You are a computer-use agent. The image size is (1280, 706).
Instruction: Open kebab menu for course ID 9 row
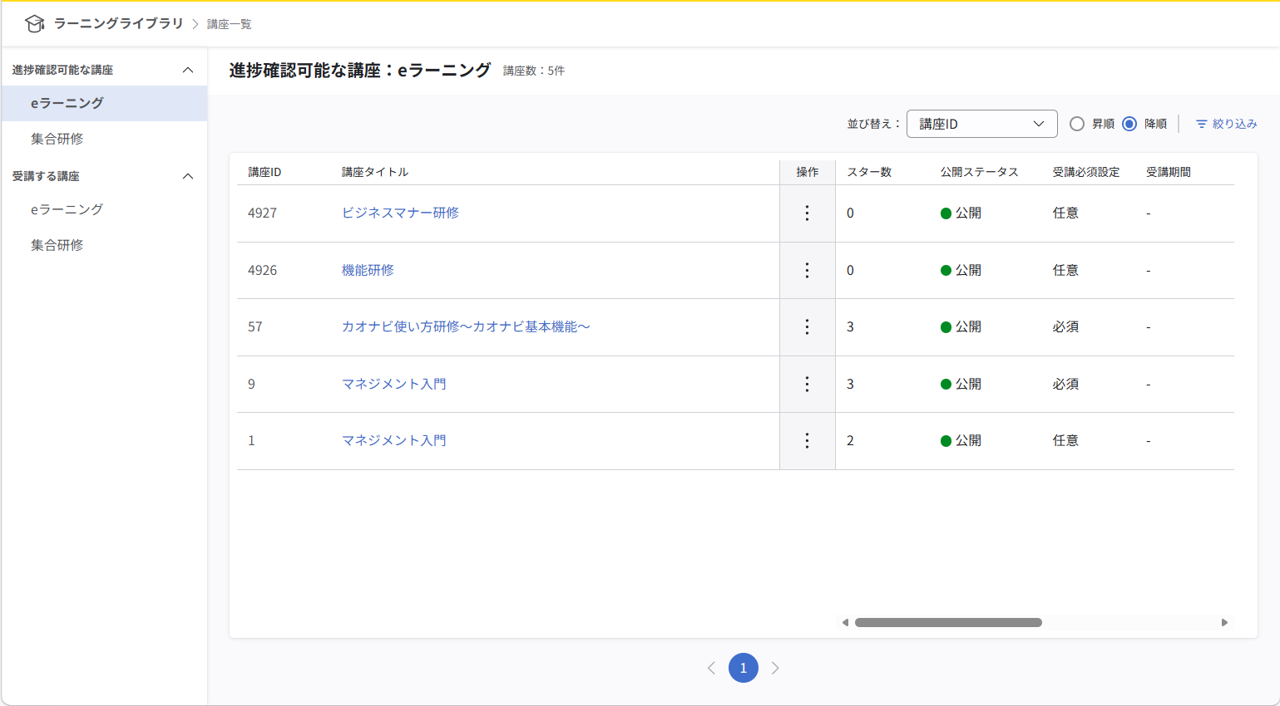807,384
